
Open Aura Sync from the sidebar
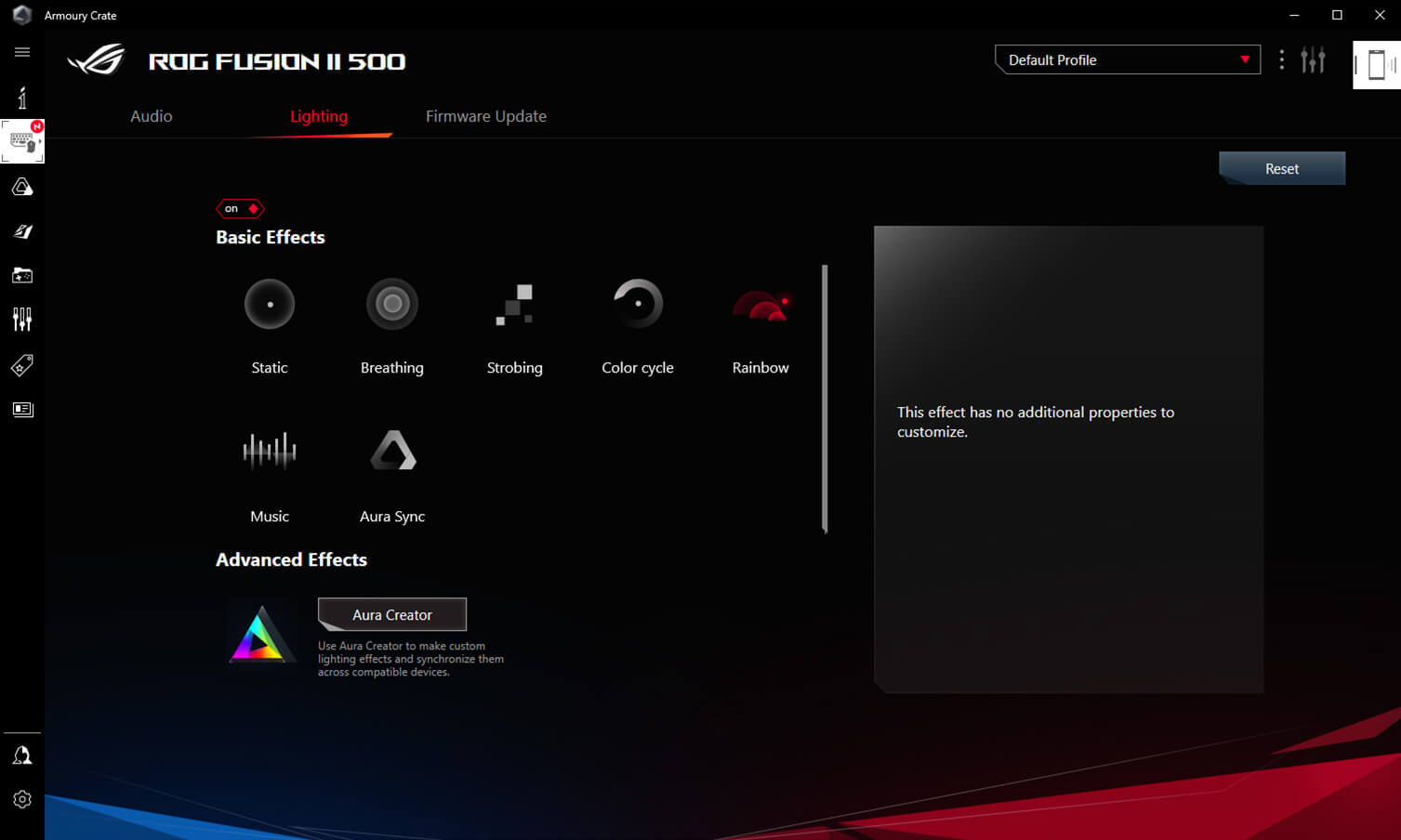click(x=22, y=187)
